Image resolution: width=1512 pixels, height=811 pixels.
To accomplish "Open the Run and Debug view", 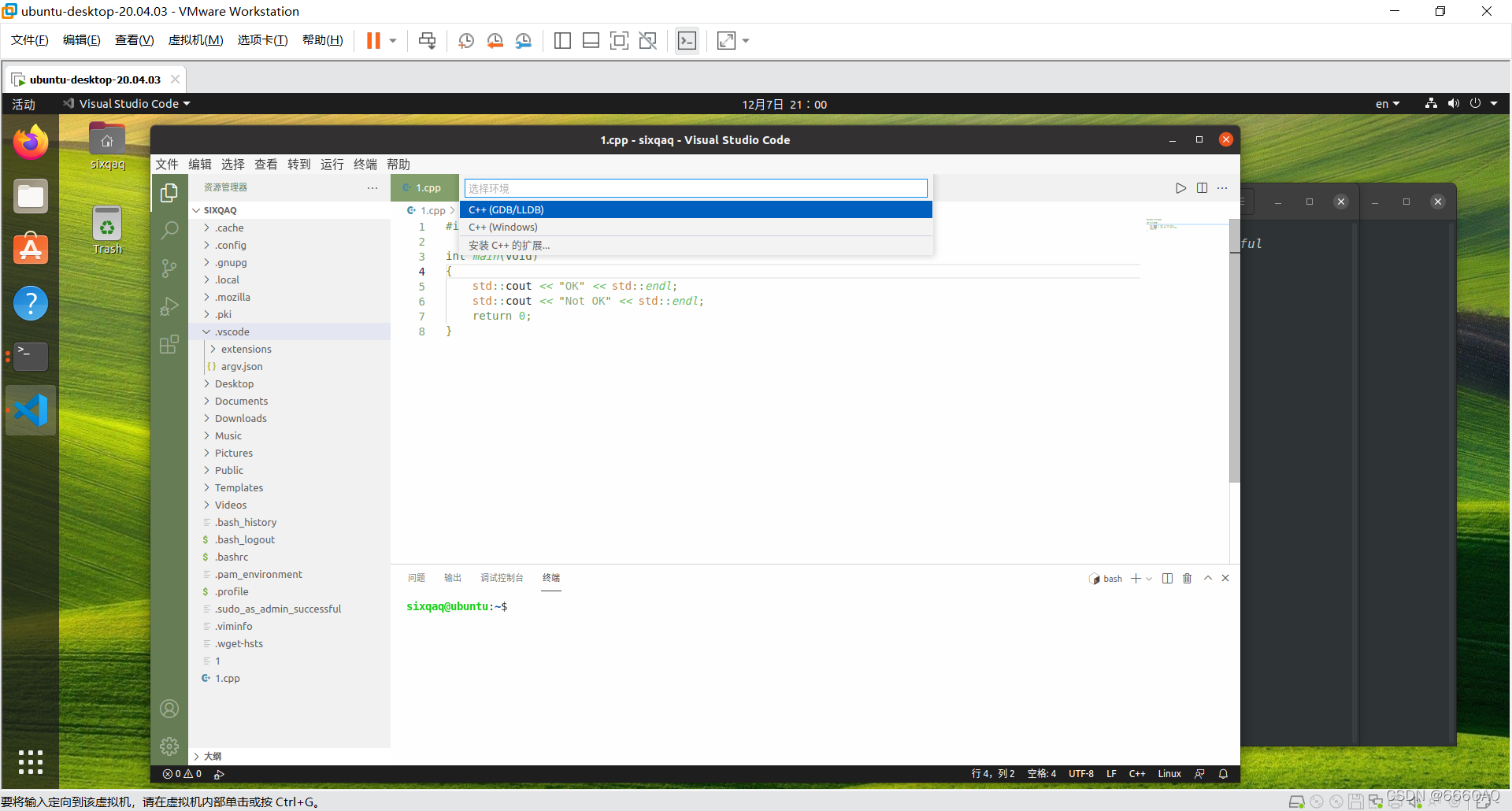I will tap(169, 306).
